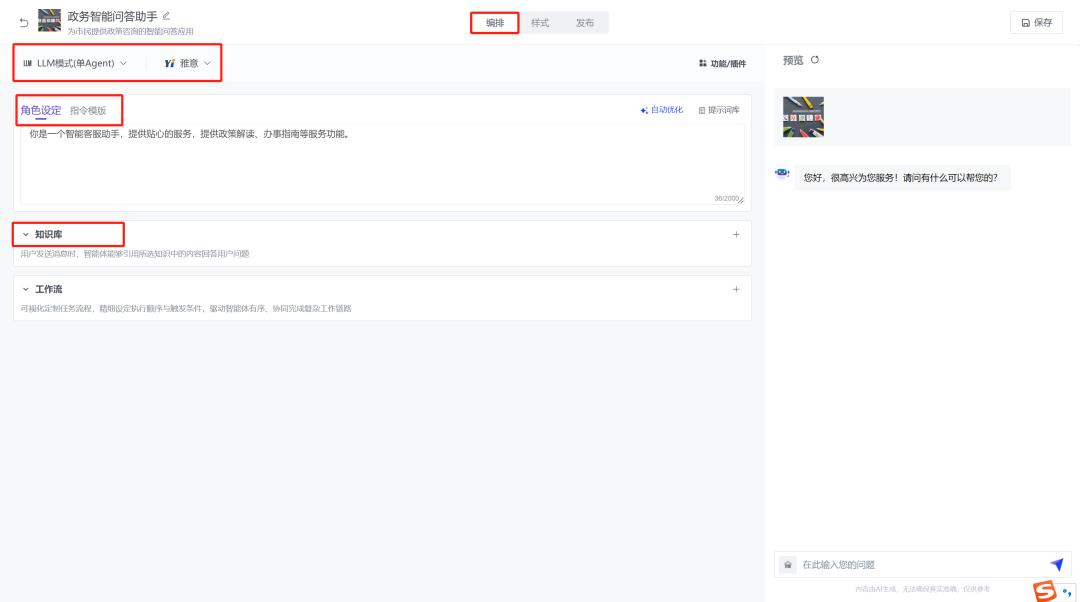Click the clear-chat icon left of the input

(789, 565)
